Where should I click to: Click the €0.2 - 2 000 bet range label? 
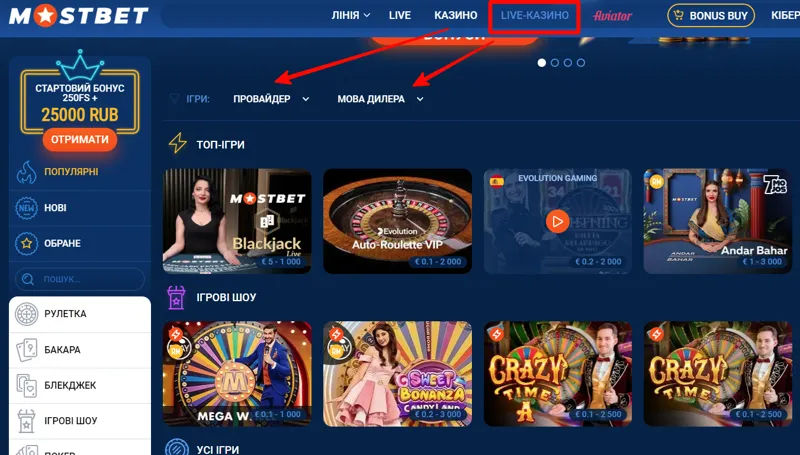(x=598, y=262)
